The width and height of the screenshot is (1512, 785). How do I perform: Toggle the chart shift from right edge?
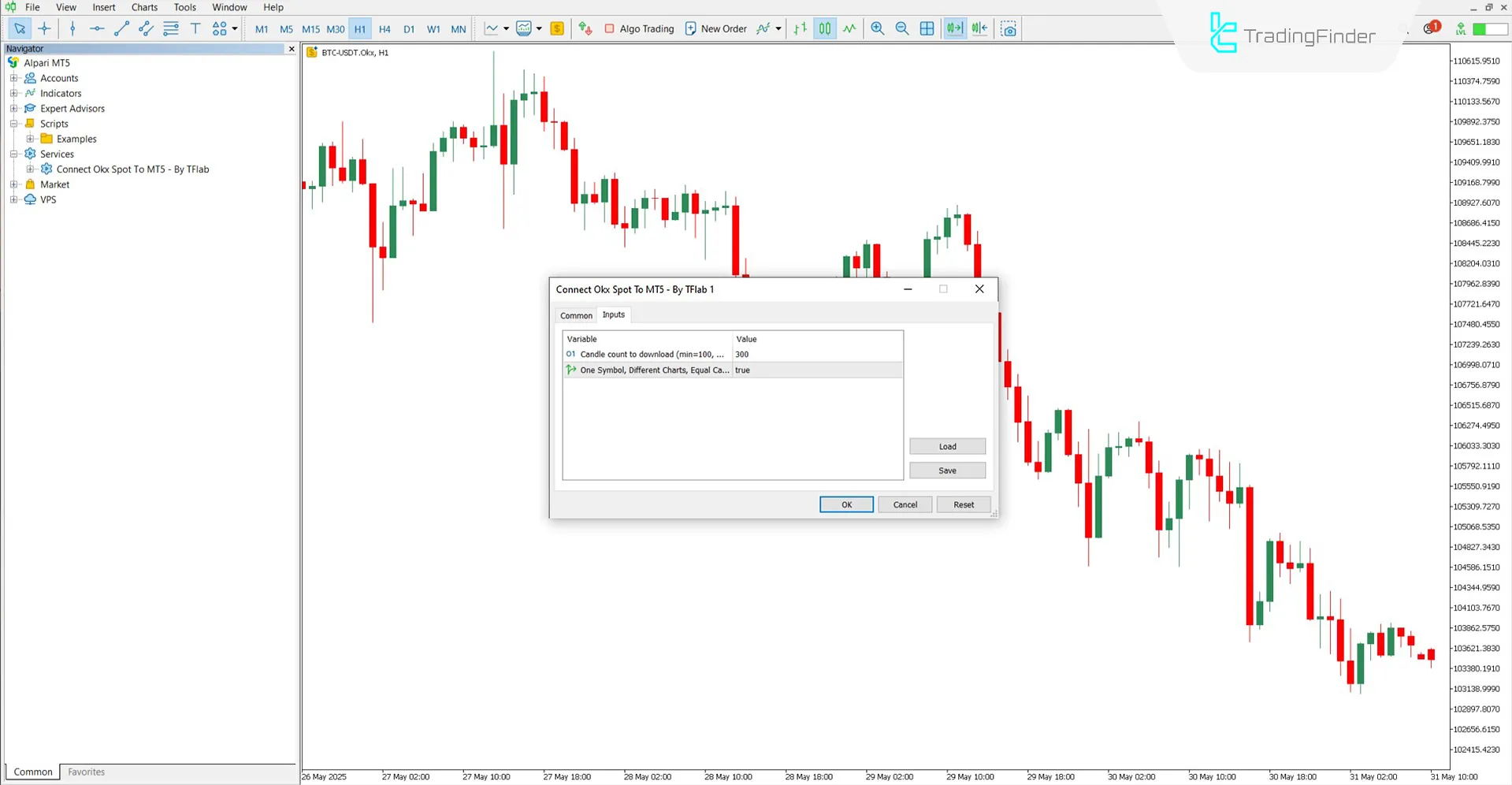[979, 28]
